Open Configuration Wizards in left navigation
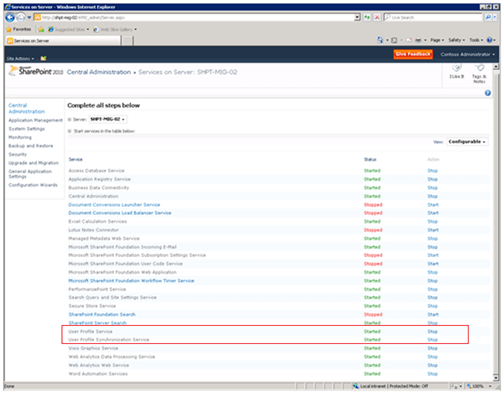Screen dimensions: 504x396 click(33, 185)
